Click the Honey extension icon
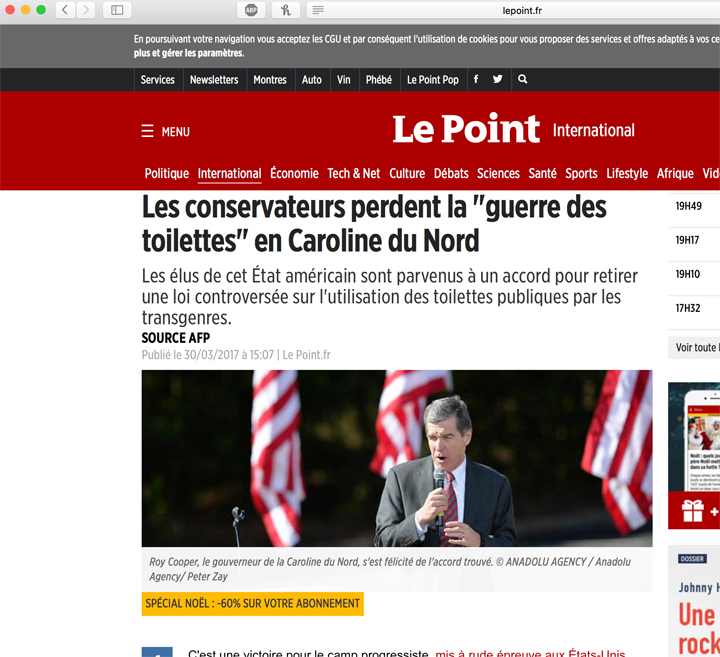720x657 pixels. 284,10
